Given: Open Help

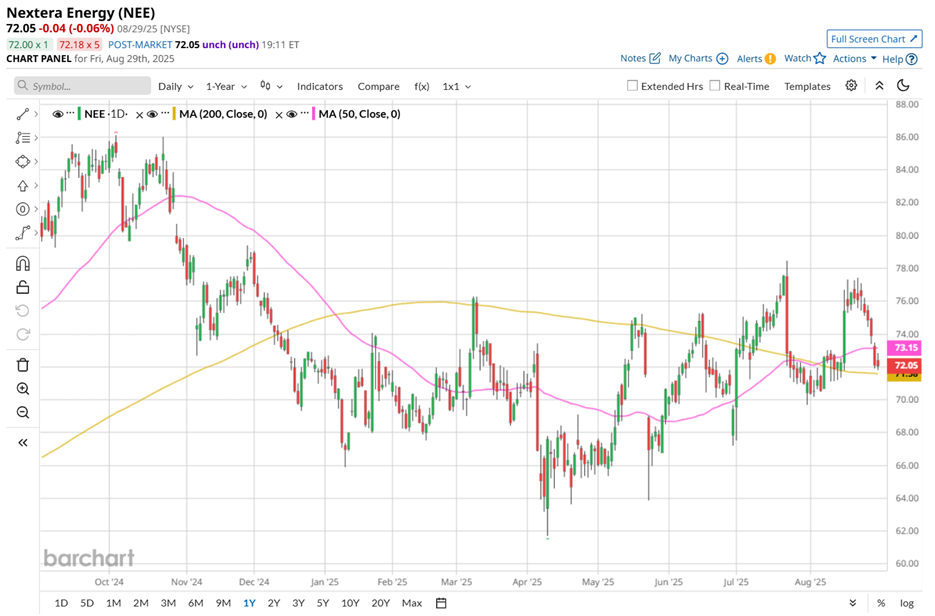Looking at the screenshot, I should point(900,59).
